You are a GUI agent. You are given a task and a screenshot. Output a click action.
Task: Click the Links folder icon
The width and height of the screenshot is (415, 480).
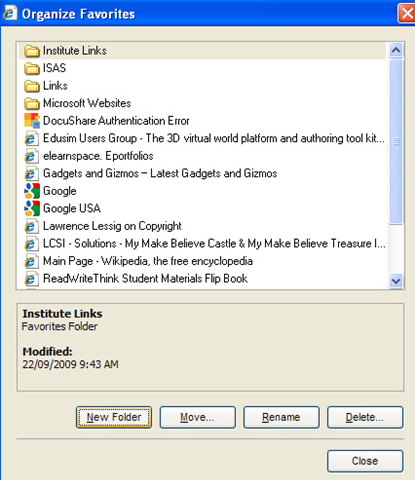(x=32, y=86)
